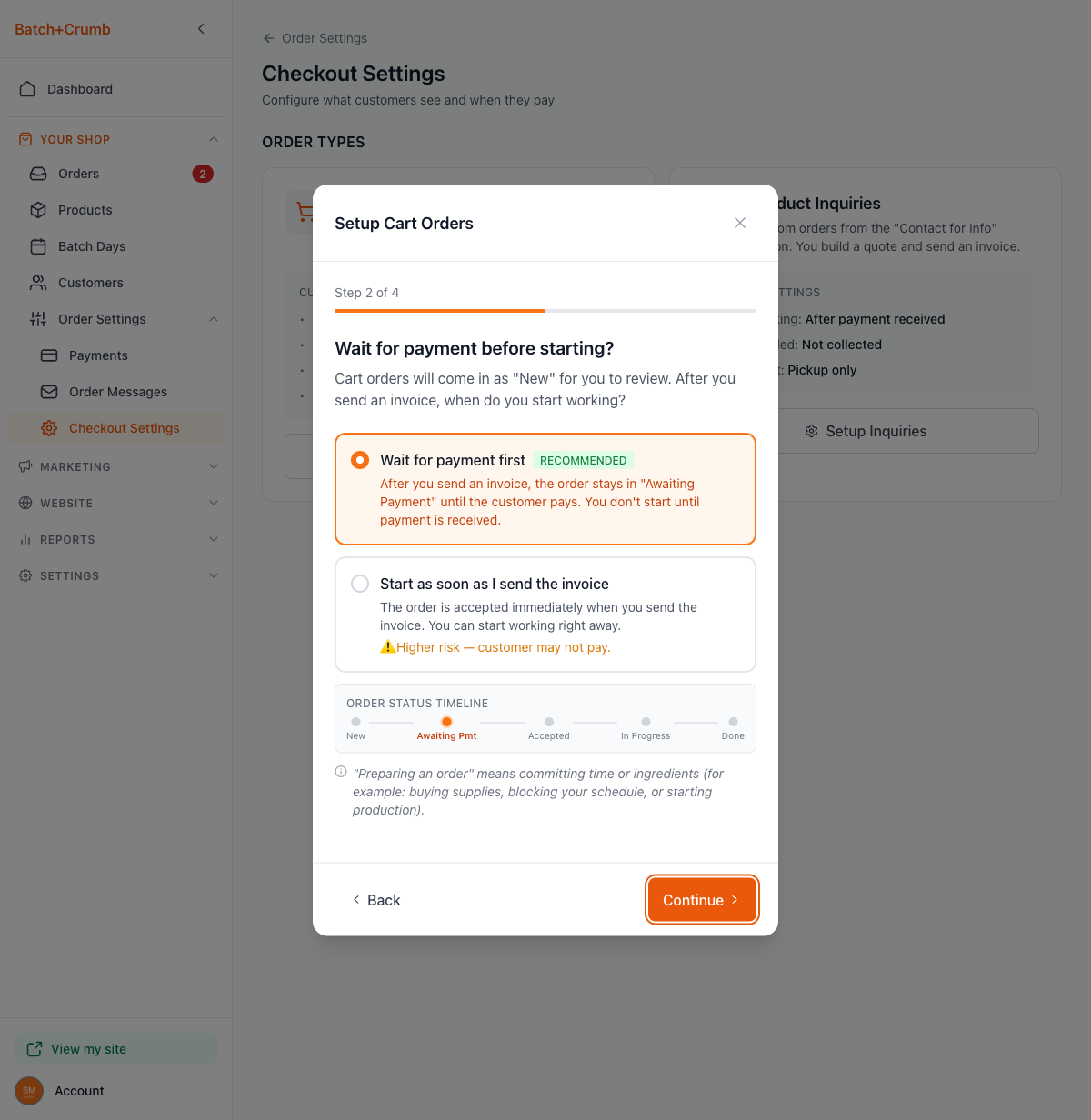The width and height of the screenshot is (1091, 1120).
Task: Click the Orders inbox icon
Action: click(x=38, y=174)
